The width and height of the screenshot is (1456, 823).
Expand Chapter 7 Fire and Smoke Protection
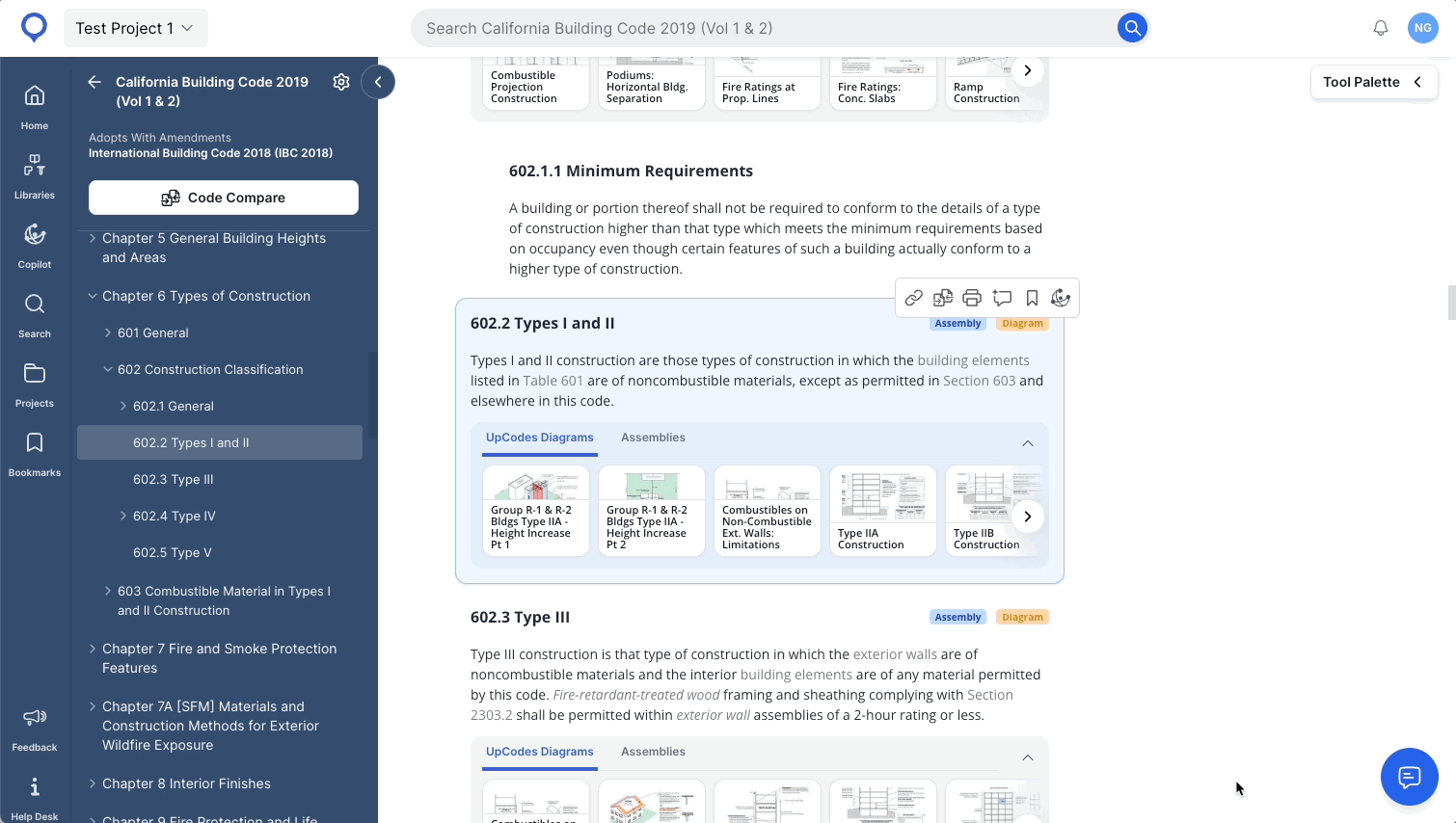93,649
